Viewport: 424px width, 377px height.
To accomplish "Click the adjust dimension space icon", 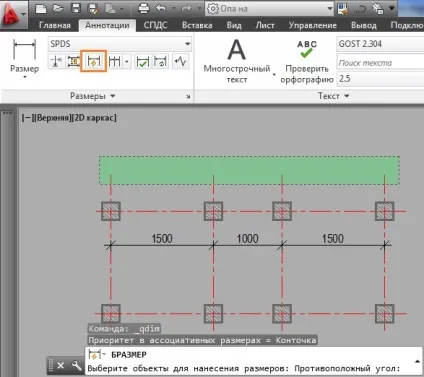I will tap(74, 61).
